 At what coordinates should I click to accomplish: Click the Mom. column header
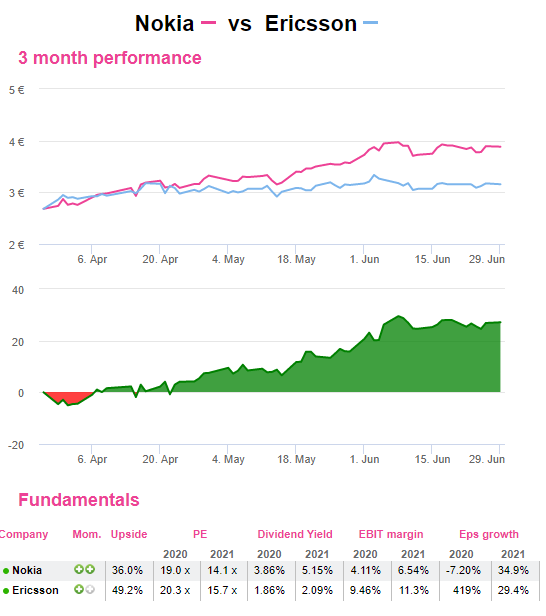pos(87,534)
